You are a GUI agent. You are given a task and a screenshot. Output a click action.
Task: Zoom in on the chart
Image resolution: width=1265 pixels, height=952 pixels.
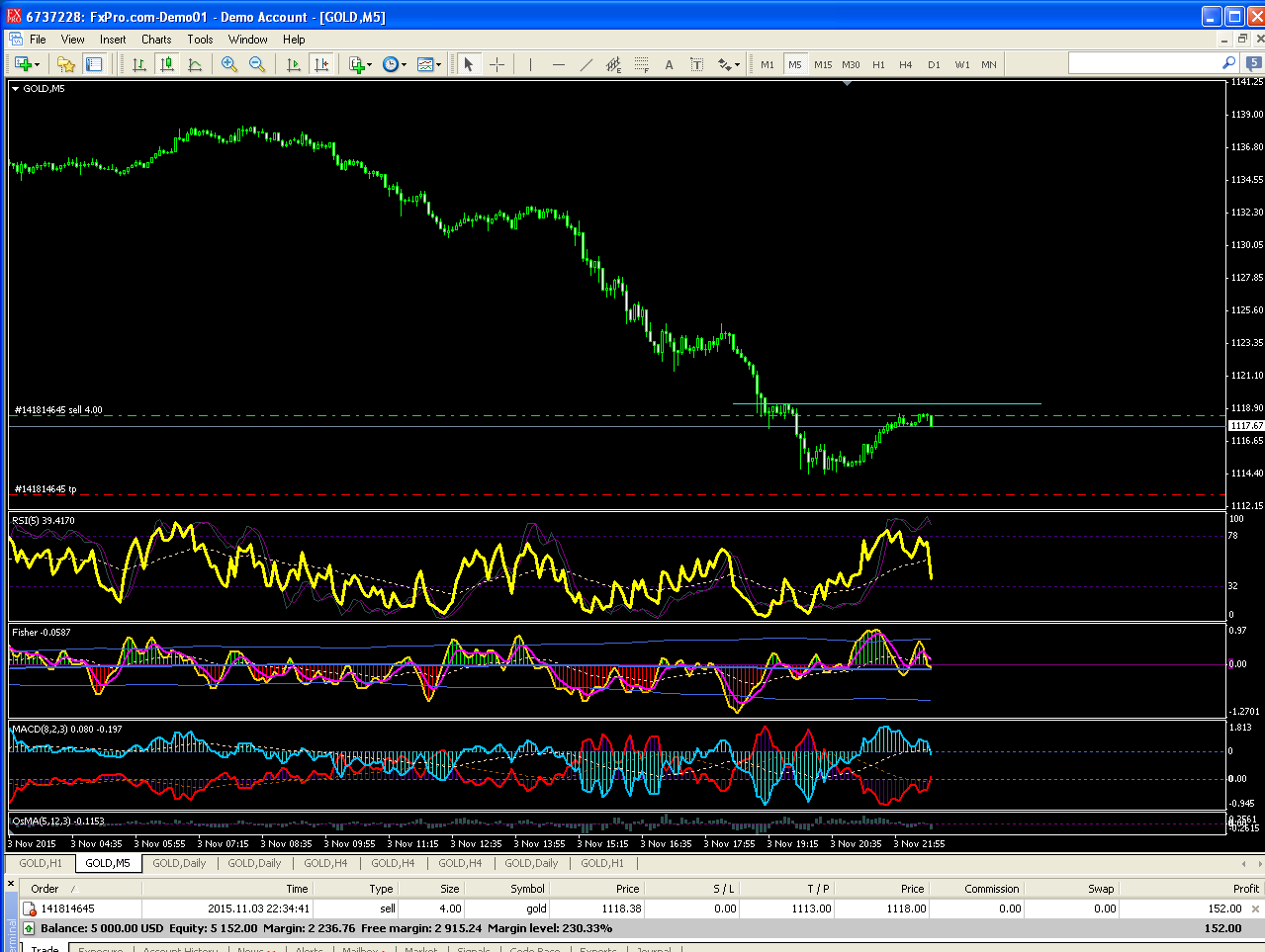pos(229,64)
